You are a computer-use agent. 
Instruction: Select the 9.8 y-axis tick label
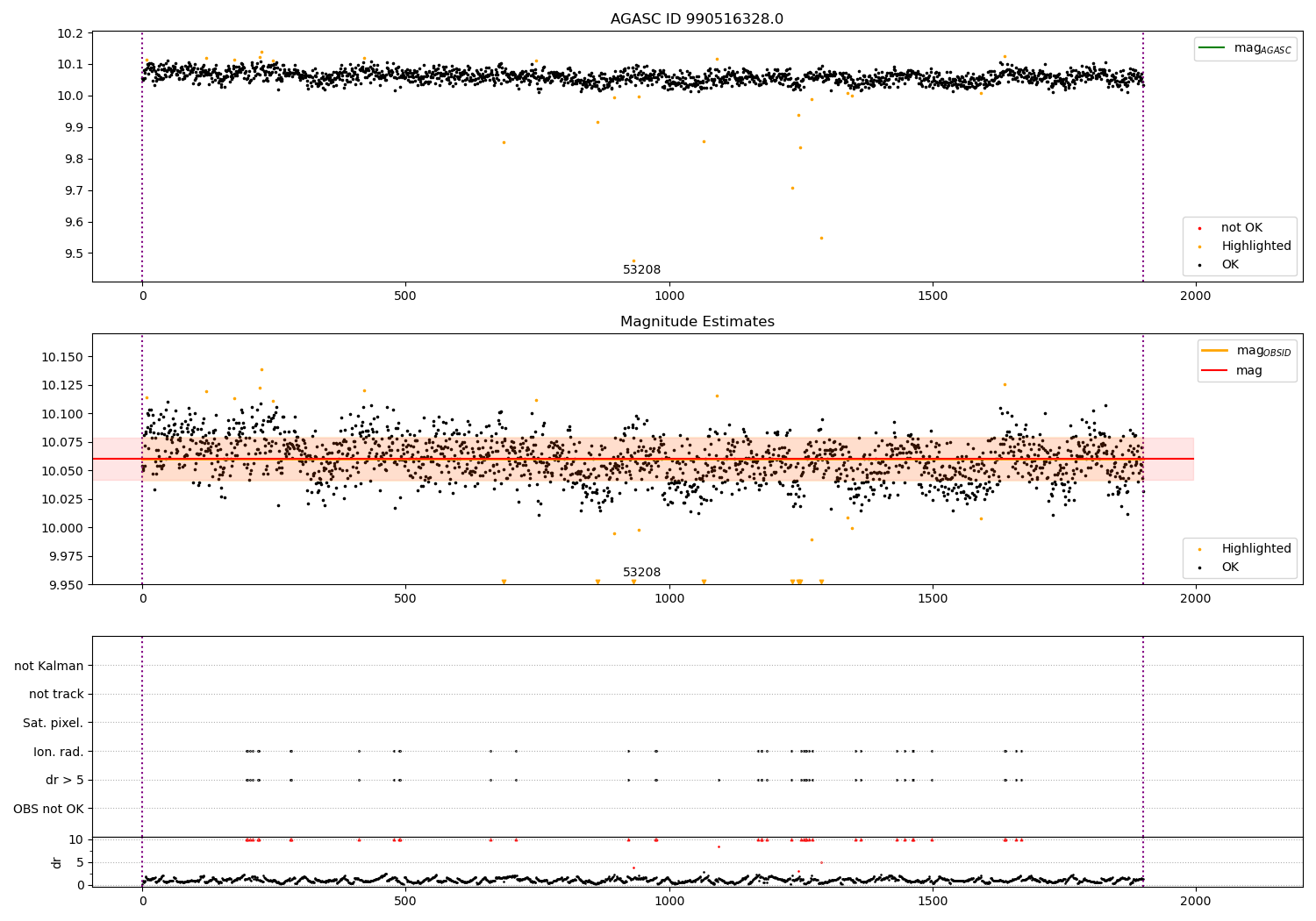[74, 160]
